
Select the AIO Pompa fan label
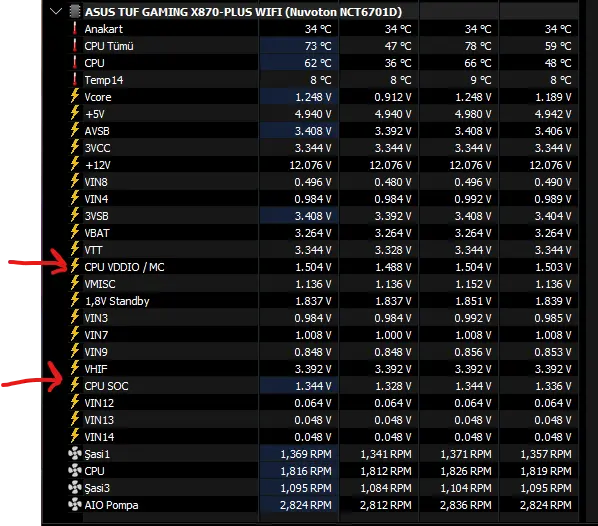(111, 505)
